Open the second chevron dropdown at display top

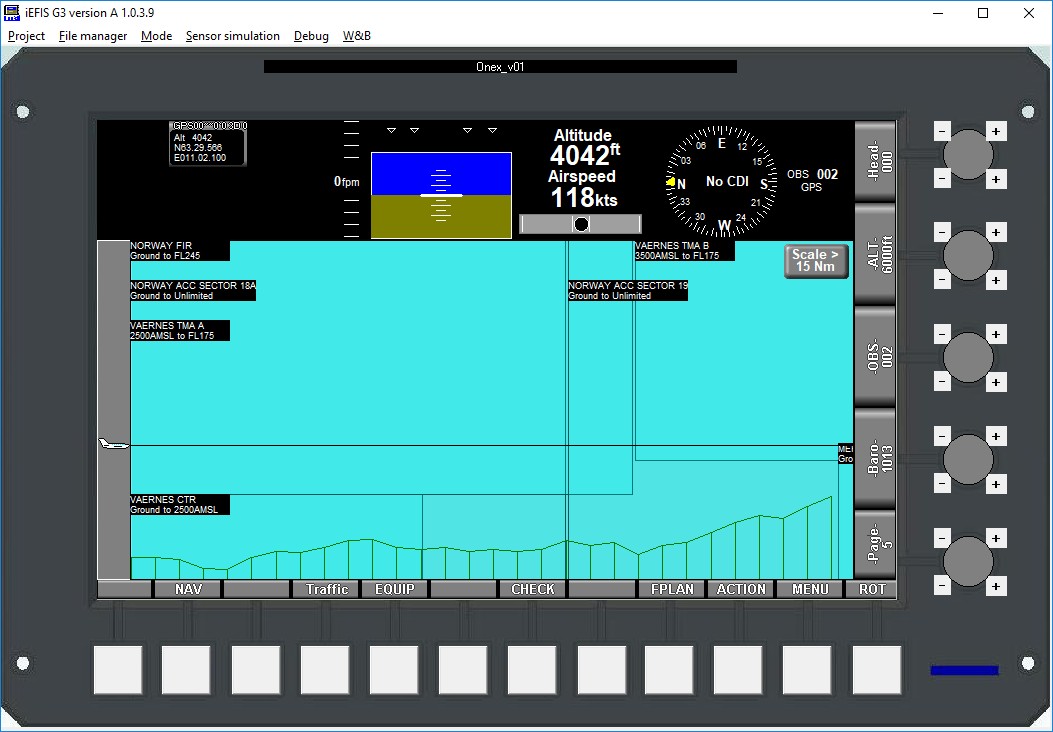click(414, 129)
